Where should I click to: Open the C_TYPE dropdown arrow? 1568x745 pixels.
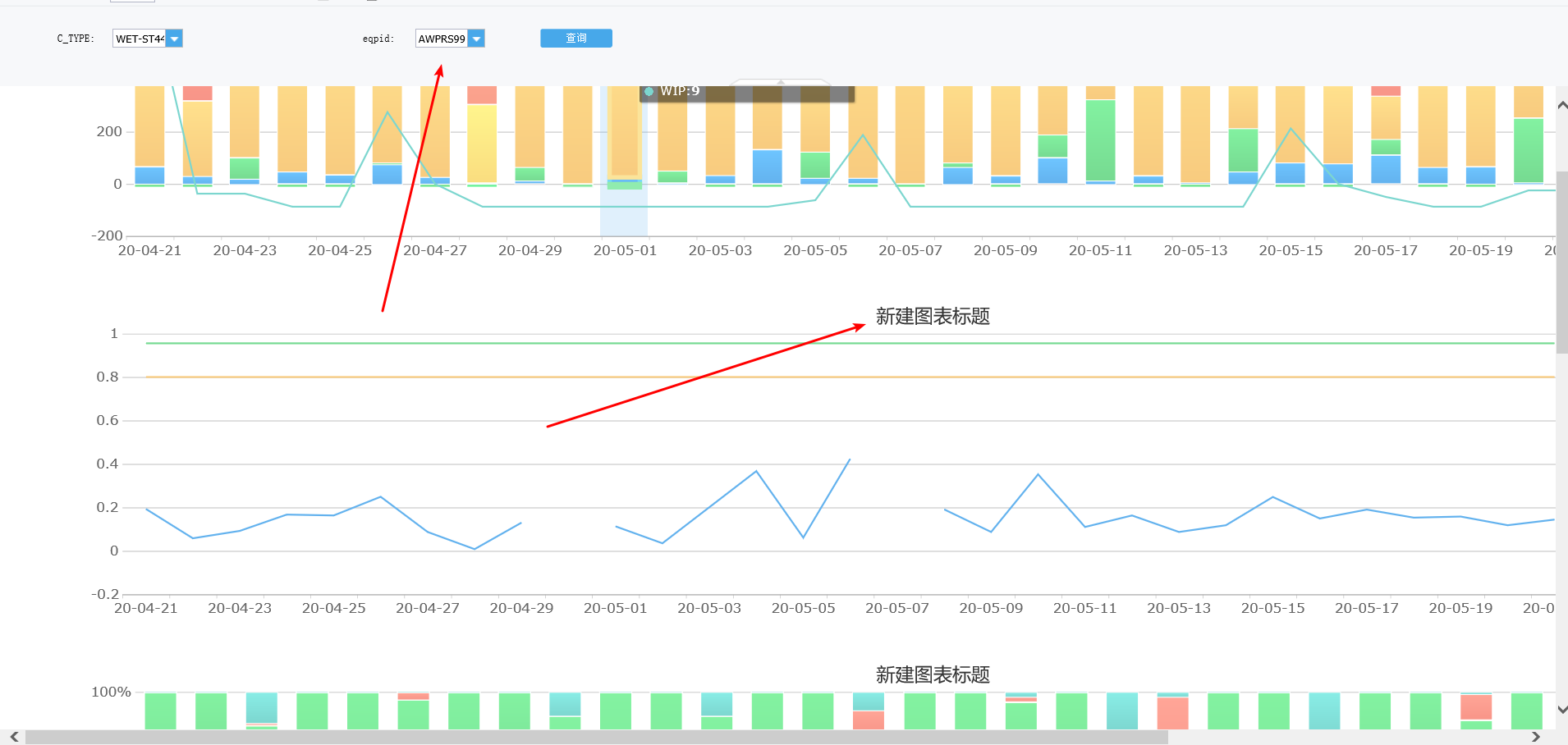point(174,39)
